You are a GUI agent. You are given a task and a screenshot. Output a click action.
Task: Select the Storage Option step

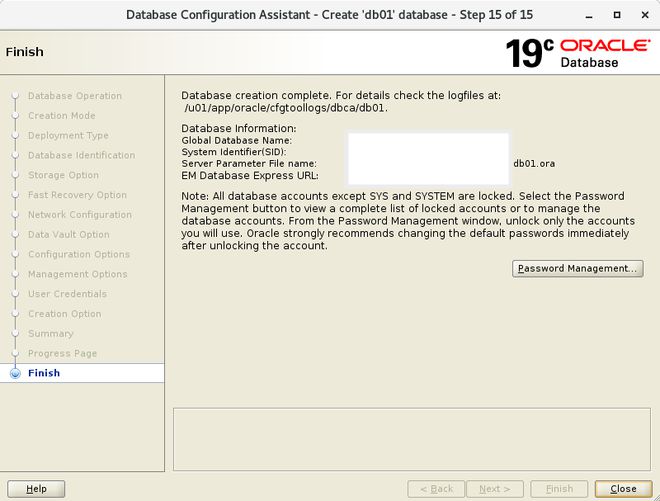[63, 175]
